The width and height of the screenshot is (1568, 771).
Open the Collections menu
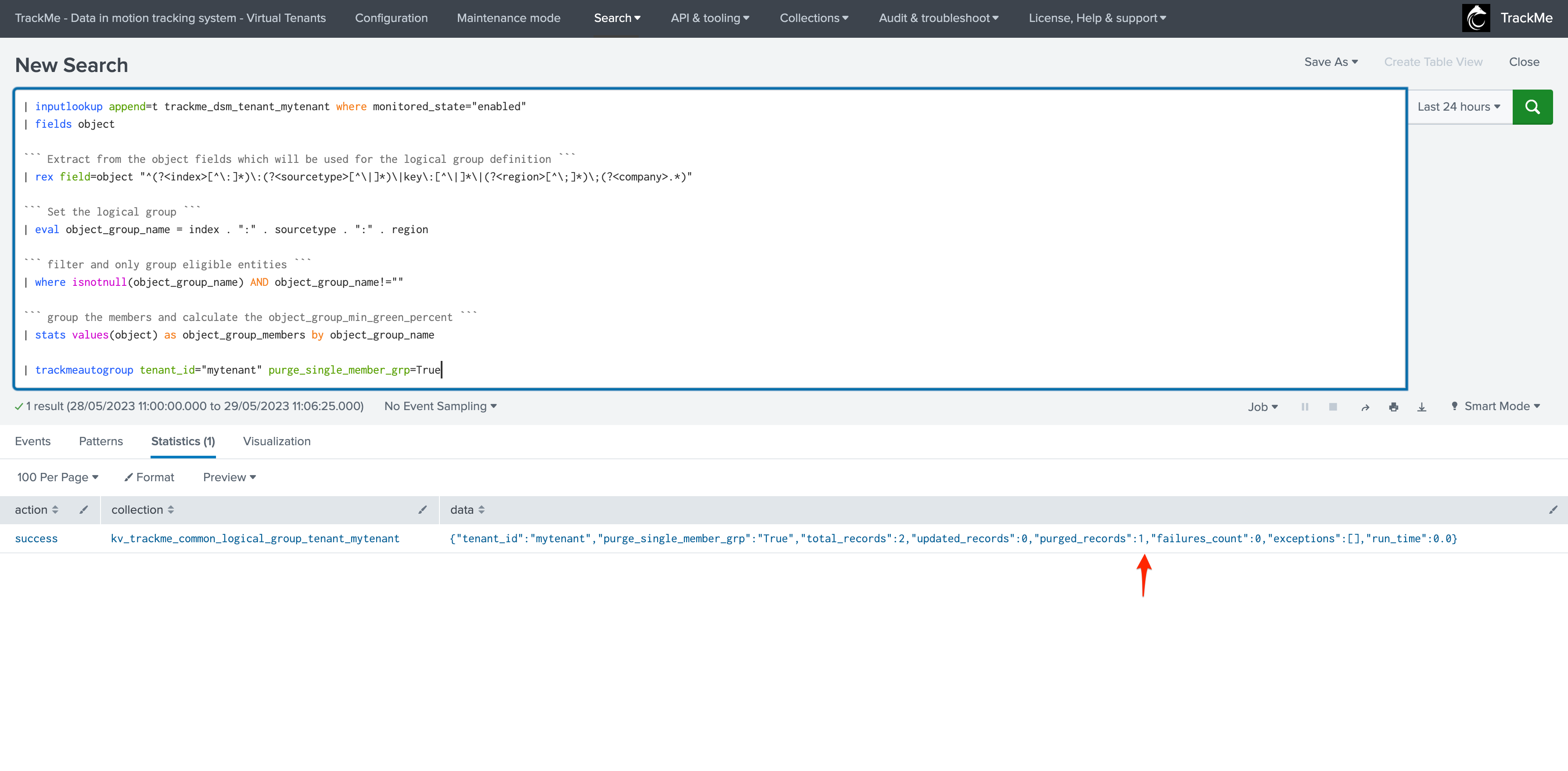[x=814, y=18]
